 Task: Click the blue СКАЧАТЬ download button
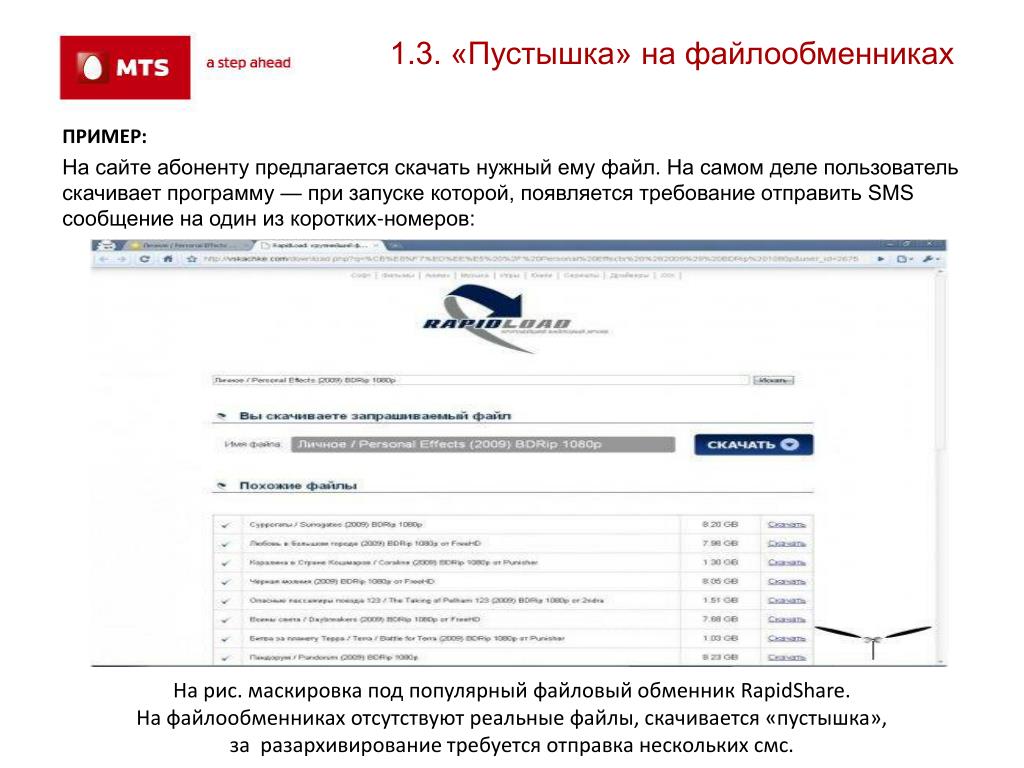pos(754,445)
